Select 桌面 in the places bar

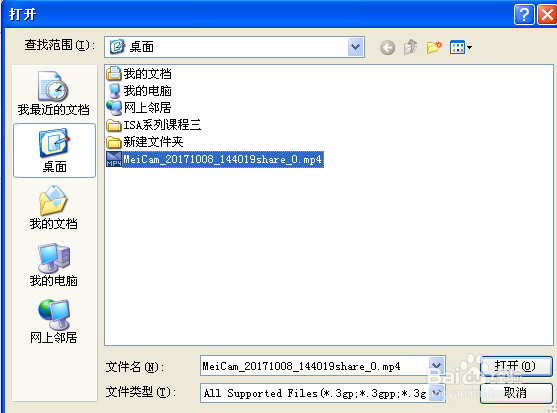54,151
